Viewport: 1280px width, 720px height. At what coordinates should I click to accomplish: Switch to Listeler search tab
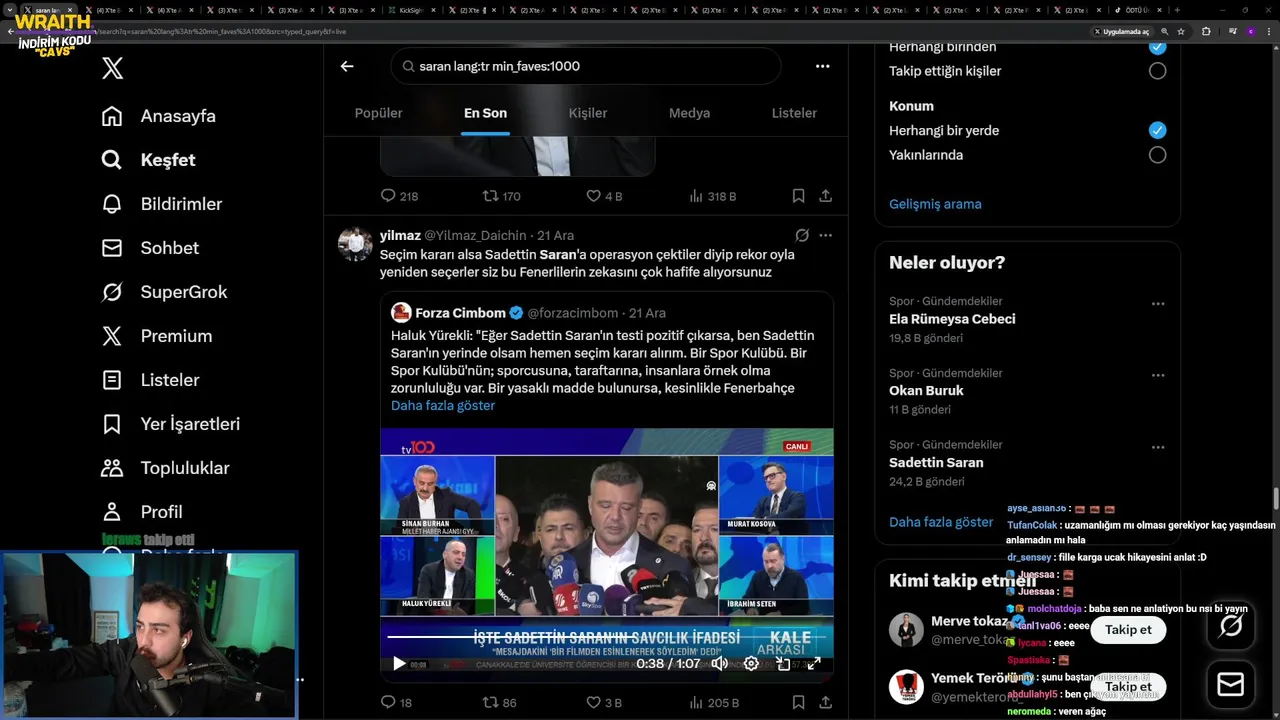pyautogui.click(x=794, y=113)
